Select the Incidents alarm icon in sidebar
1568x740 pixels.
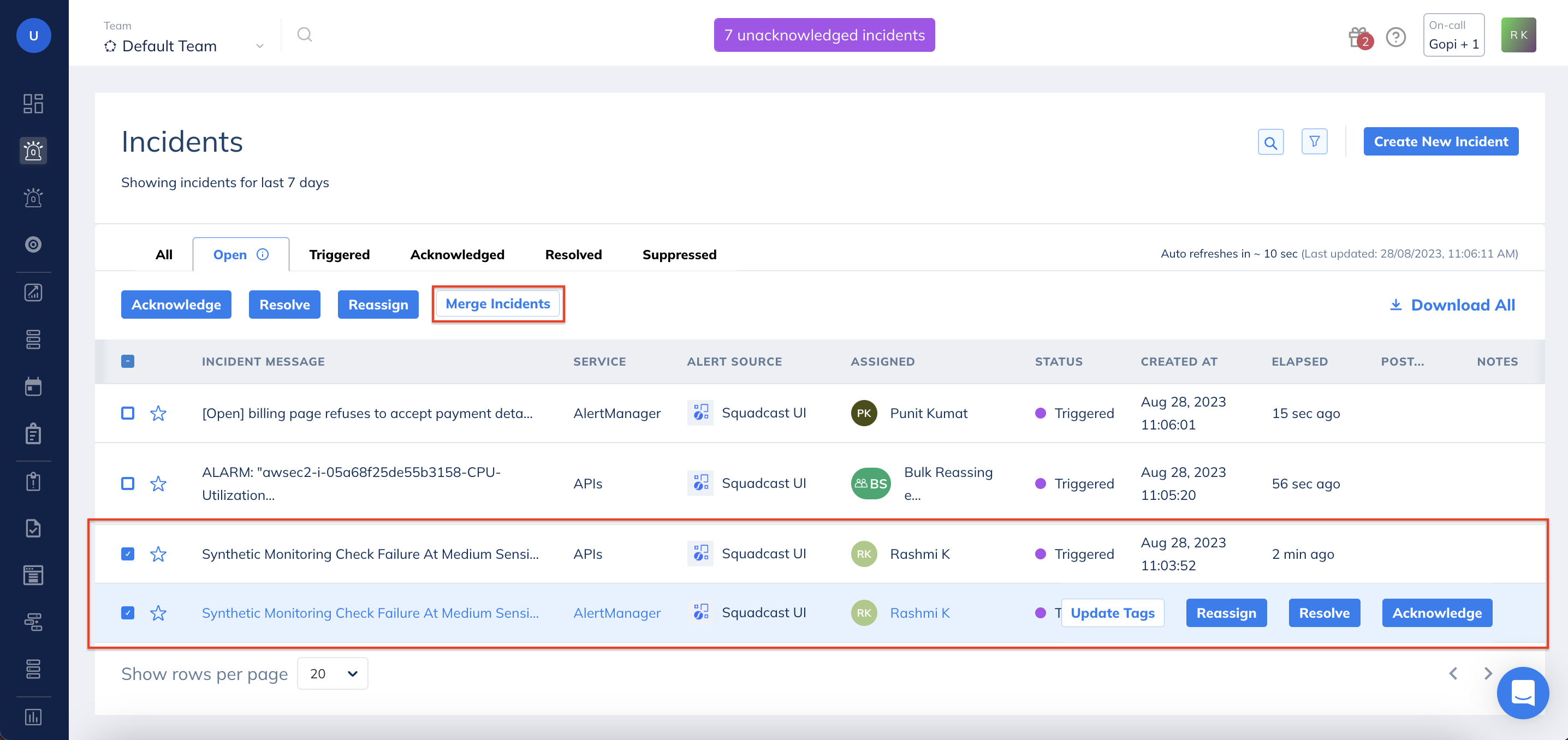pos(33,151)
